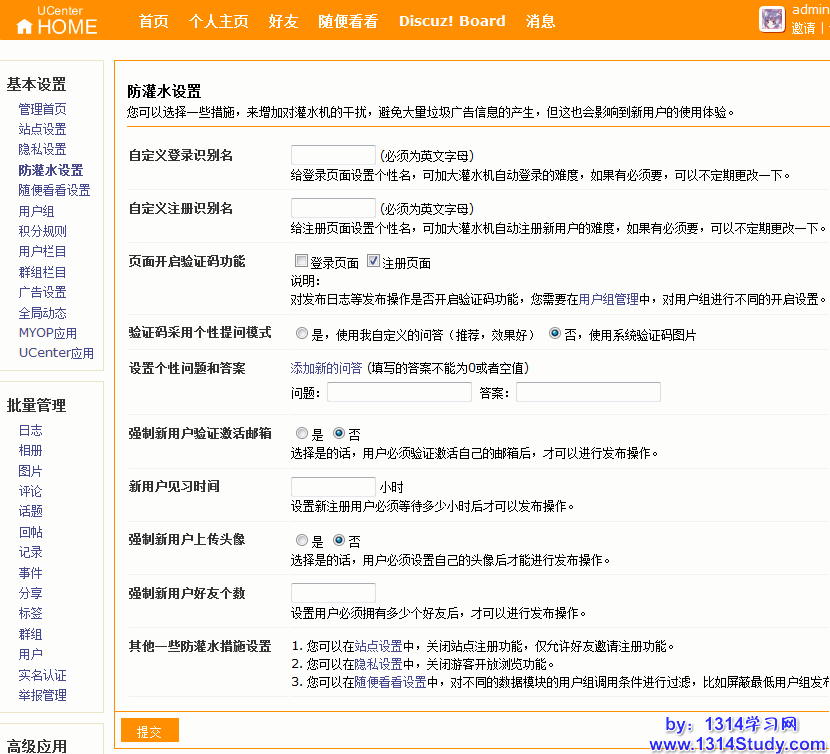
Task: Open 消息 in the top navigation
Action: [x=540, y=21]
